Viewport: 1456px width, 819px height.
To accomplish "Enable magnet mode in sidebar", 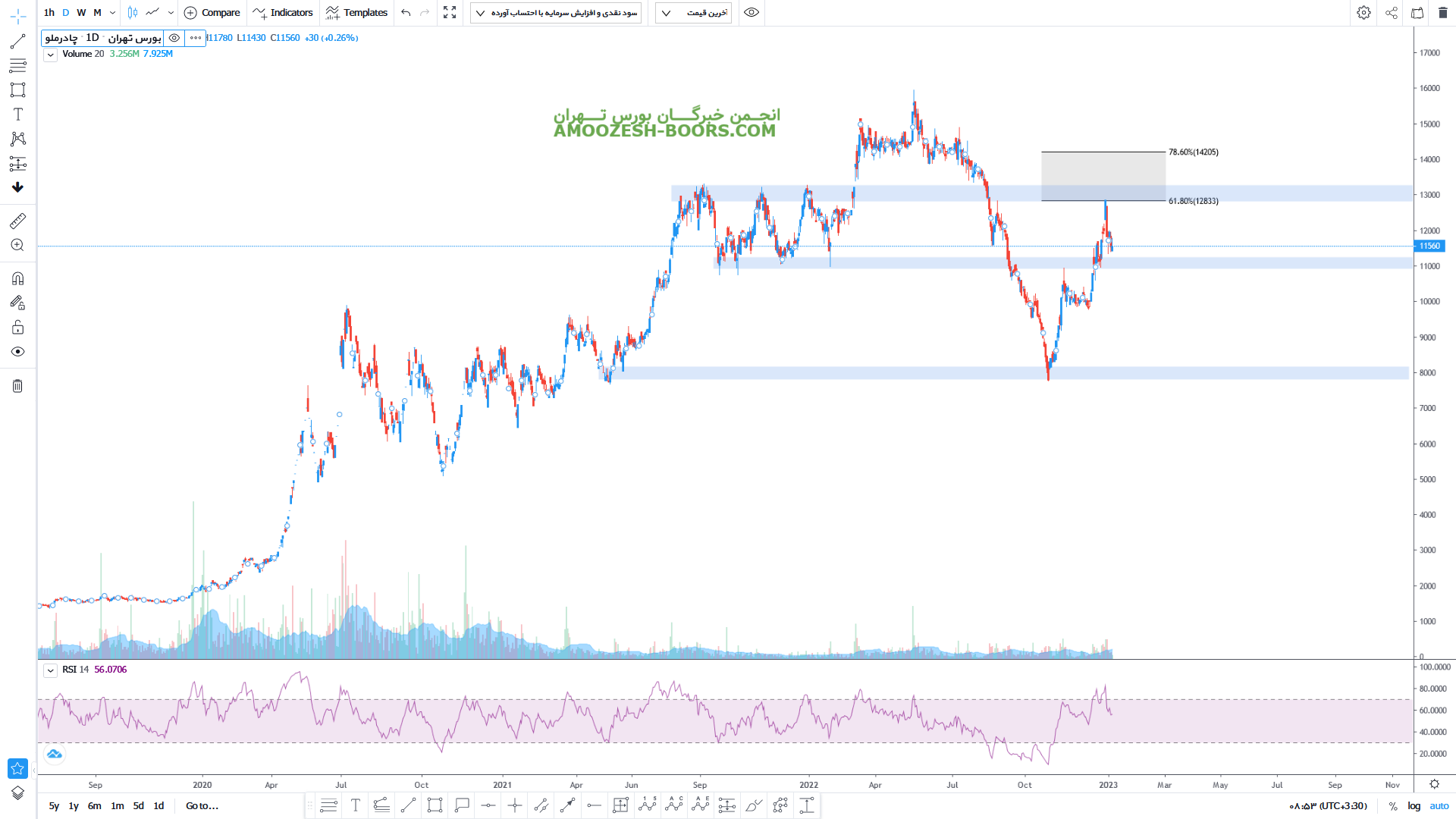I will coord(17,278).
